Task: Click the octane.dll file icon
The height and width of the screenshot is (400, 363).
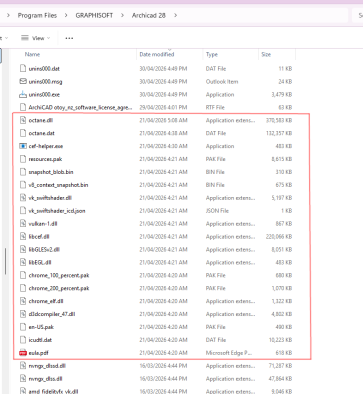Action: pyautogui.click(x=23, y=120)
